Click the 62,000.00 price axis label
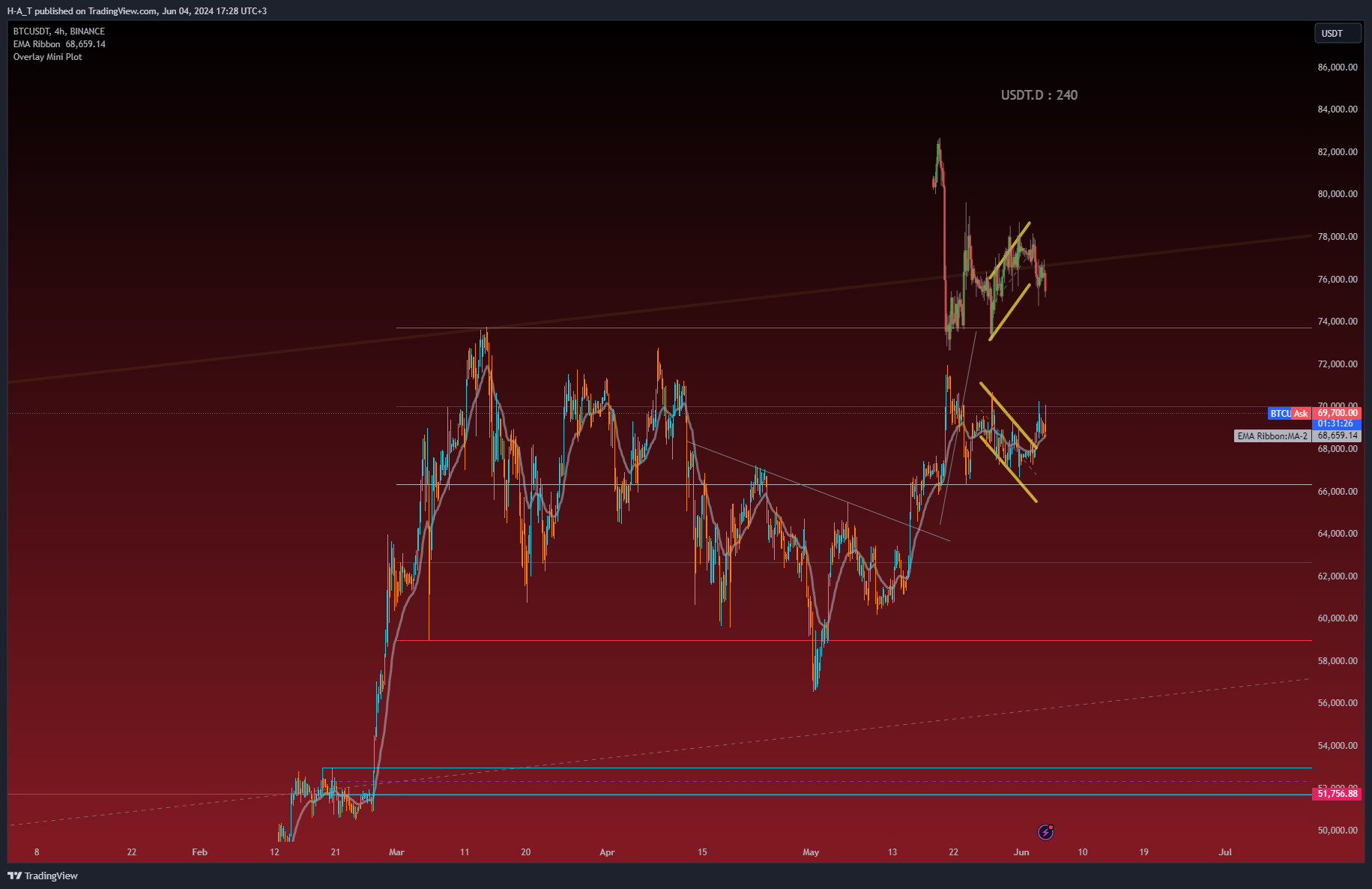The image size is (1372, 889). pyautogui.click(x=1338, y=576)
